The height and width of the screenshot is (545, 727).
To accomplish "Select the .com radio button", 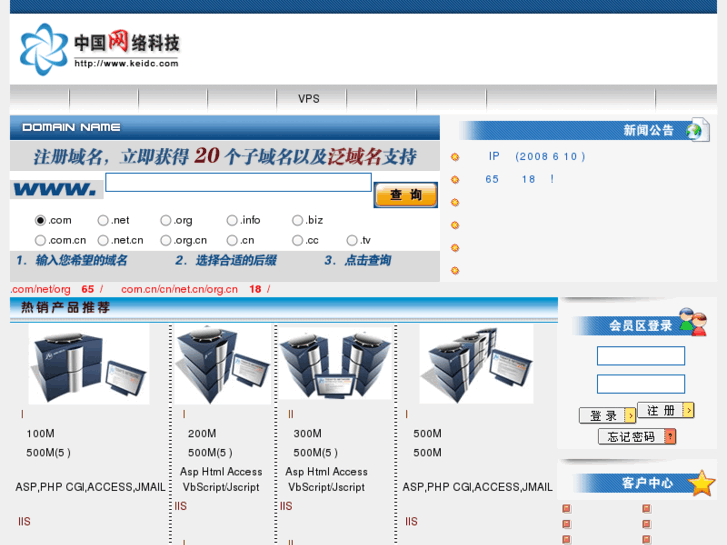I will (40, 220).
